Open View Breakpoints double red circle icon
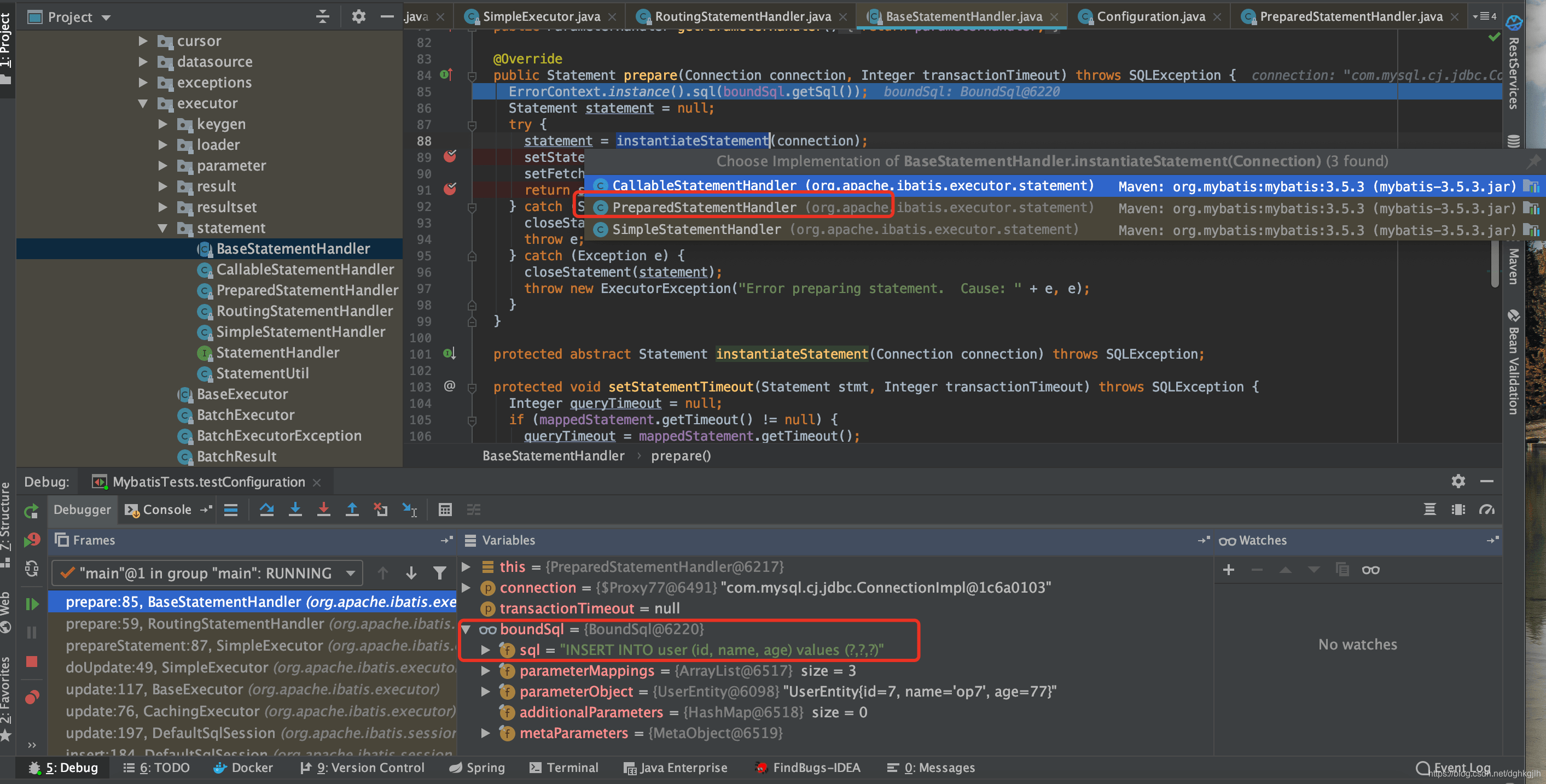The image size is (1546, 784). [32, 697]
